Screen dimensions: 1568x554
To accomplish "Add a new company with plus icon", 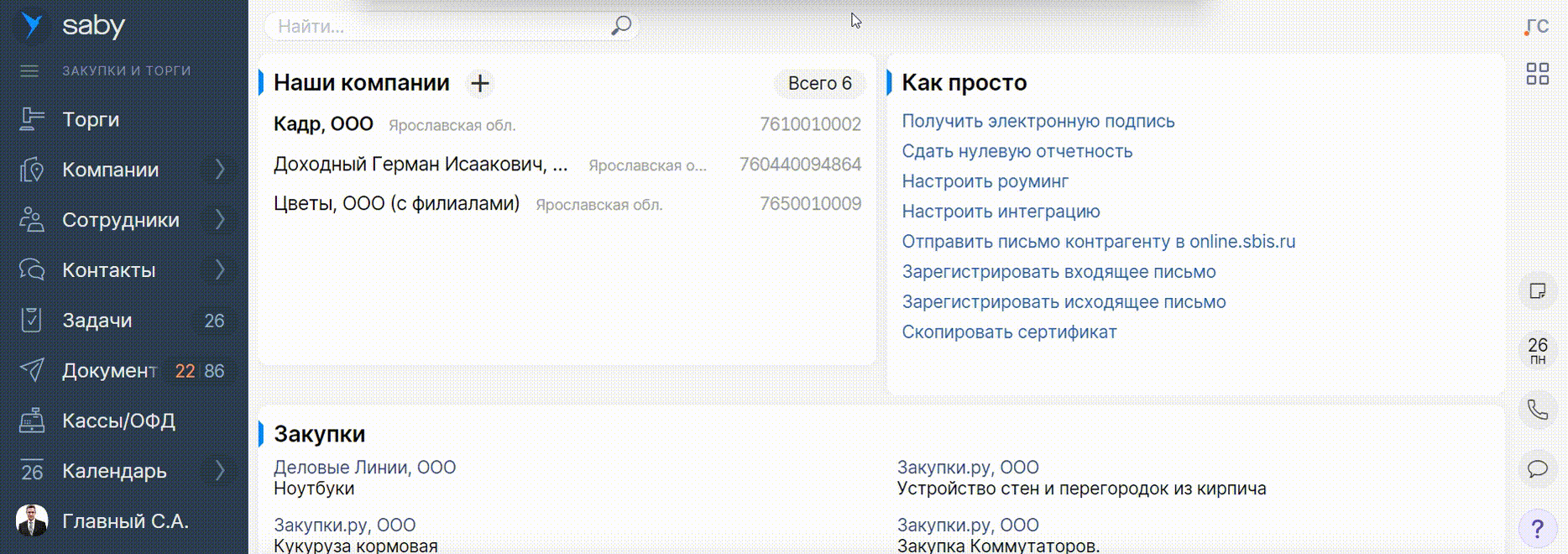I will [x=480, y=83].
